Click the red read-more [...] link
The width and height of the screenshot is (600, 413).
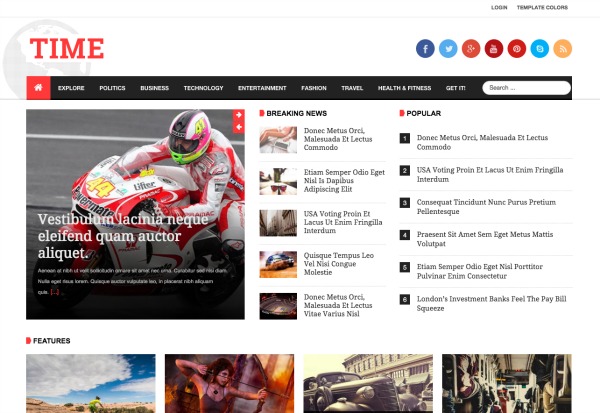55,292
